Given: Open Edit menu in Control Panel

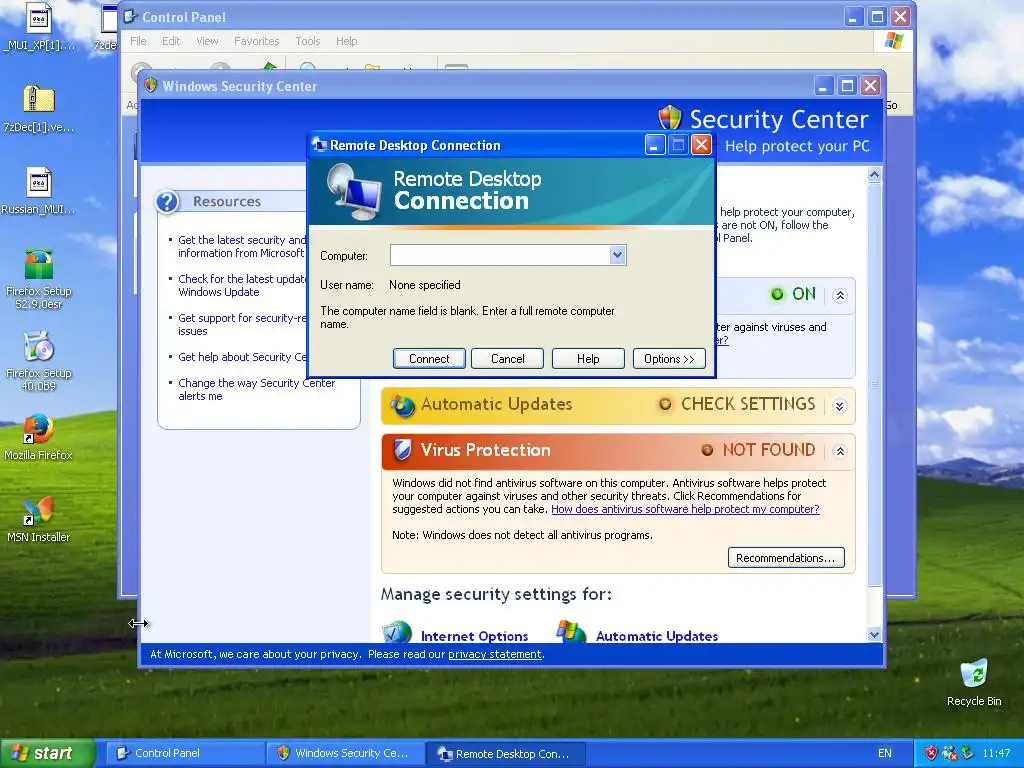Looking at the screenshot, I should pyautogui.click(x=171, y=41).
